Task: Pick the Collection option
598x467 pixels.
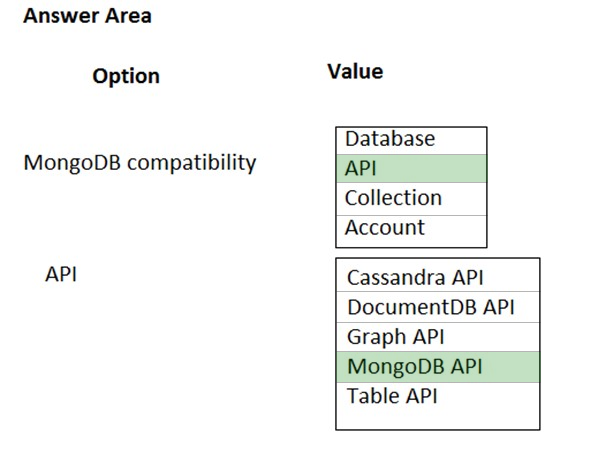Action: click(x=411, y=199)
